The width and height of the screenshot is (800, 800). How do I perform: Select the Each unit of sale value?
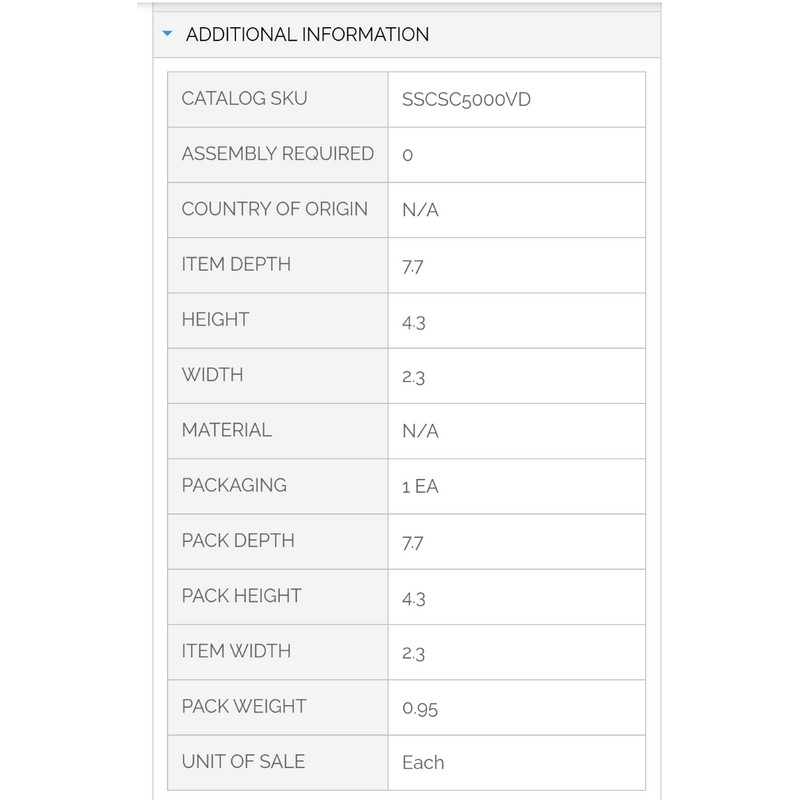pyautogui.click(x=423, y=763)
